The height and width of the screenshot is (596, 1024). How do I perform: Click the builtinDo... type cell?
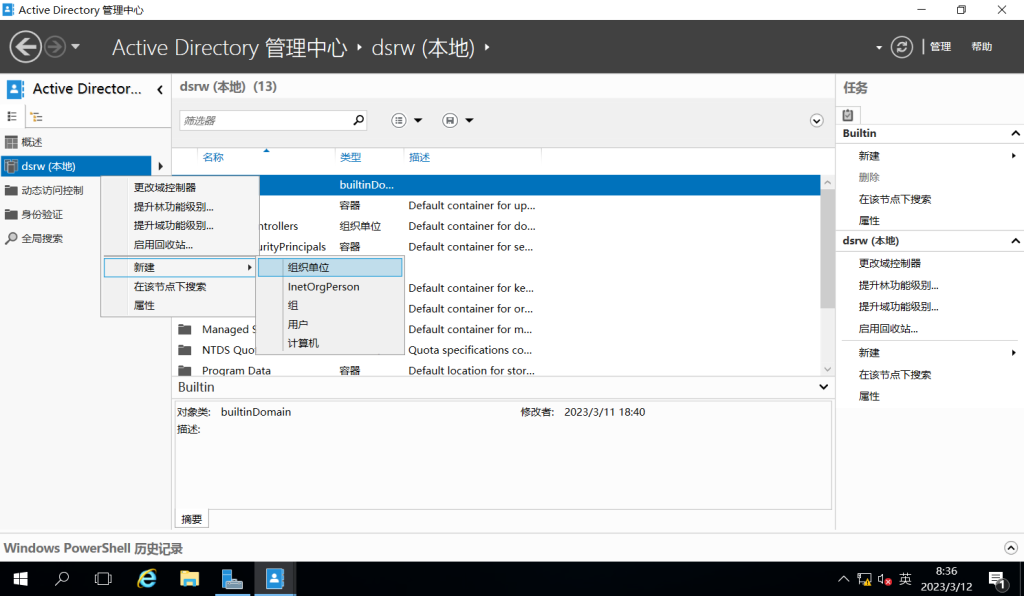pyautogui.click(x=366, y=185)
